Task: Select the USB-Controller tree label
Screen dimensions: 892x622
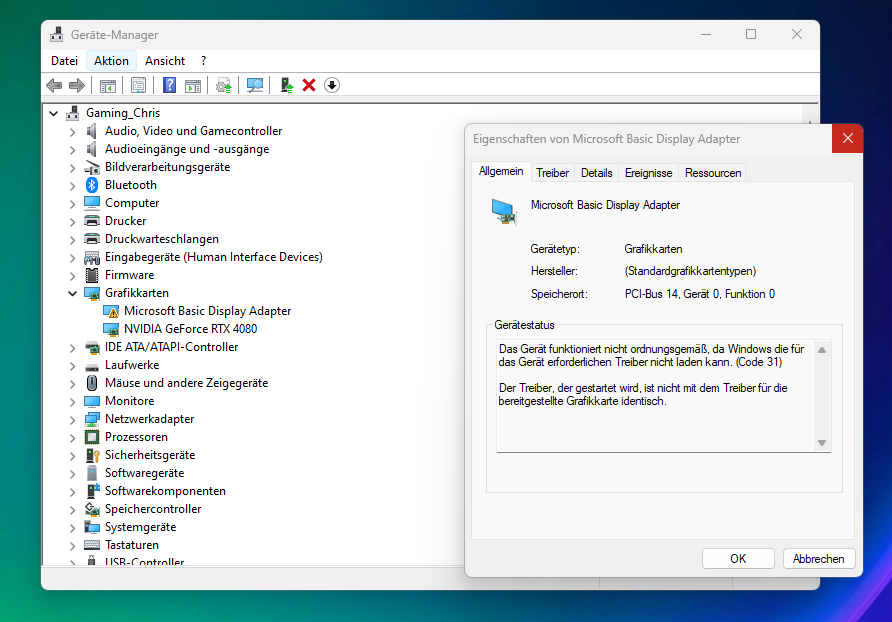Action: [x=144, y=561]
